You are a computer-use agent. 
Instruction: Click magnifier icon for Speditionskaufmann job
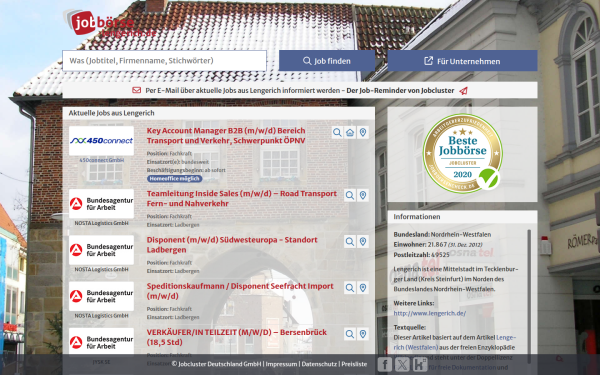point(350,288)
